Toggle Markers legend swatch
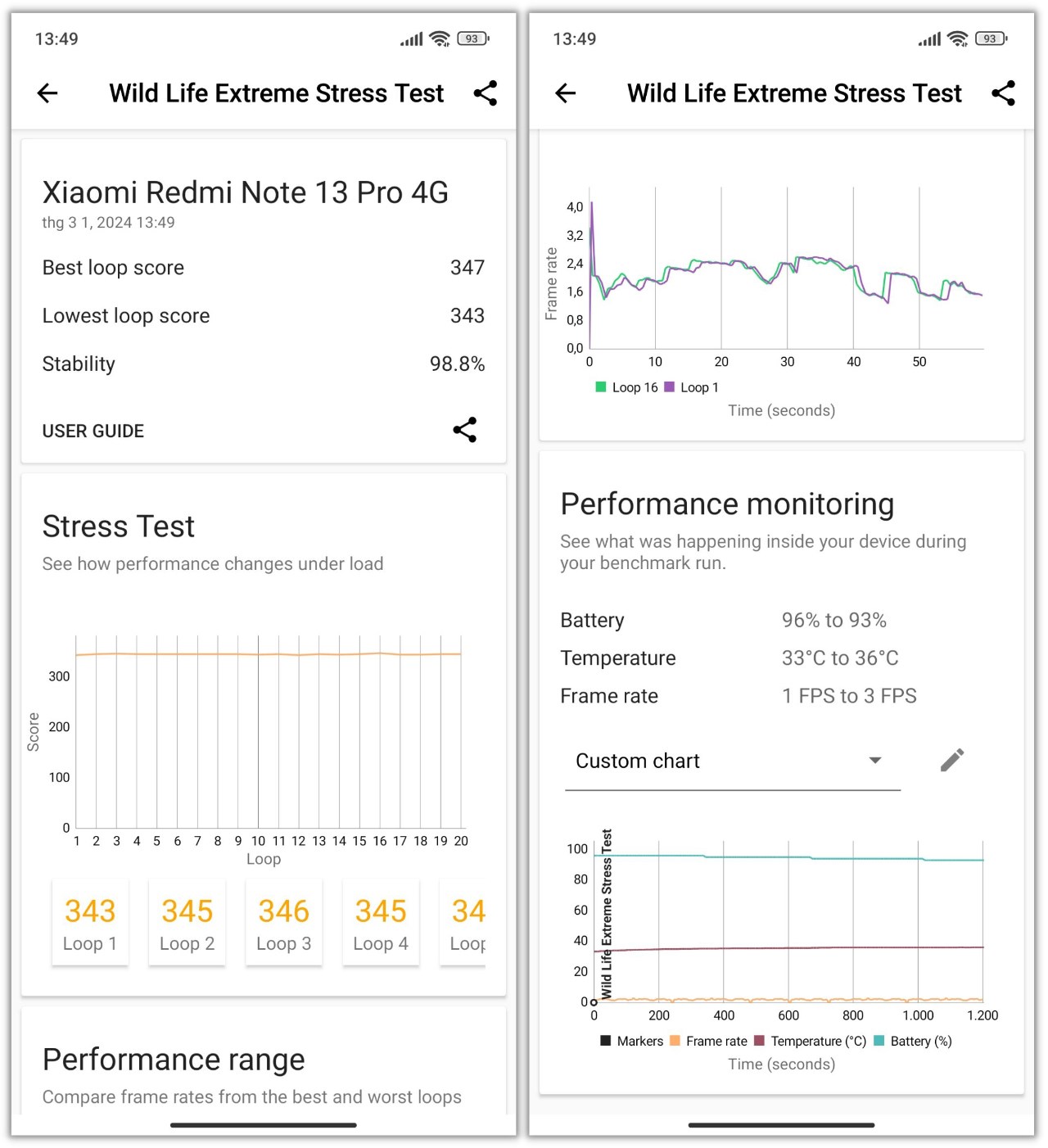The image size is (1048, 1148). tap(606, 1041)
